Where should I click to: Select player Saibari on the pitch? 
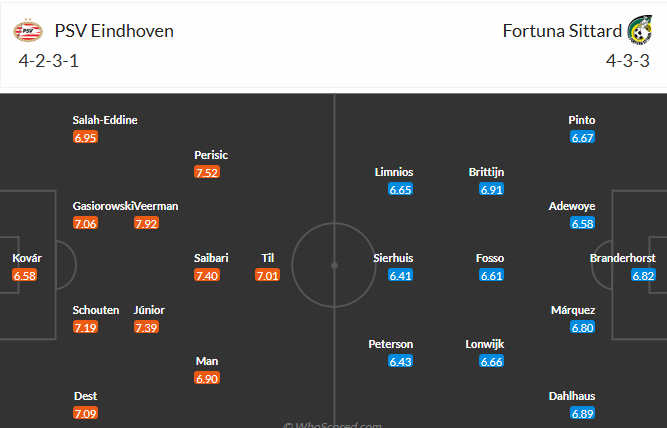pyautogui.click(x=211, y=258)
